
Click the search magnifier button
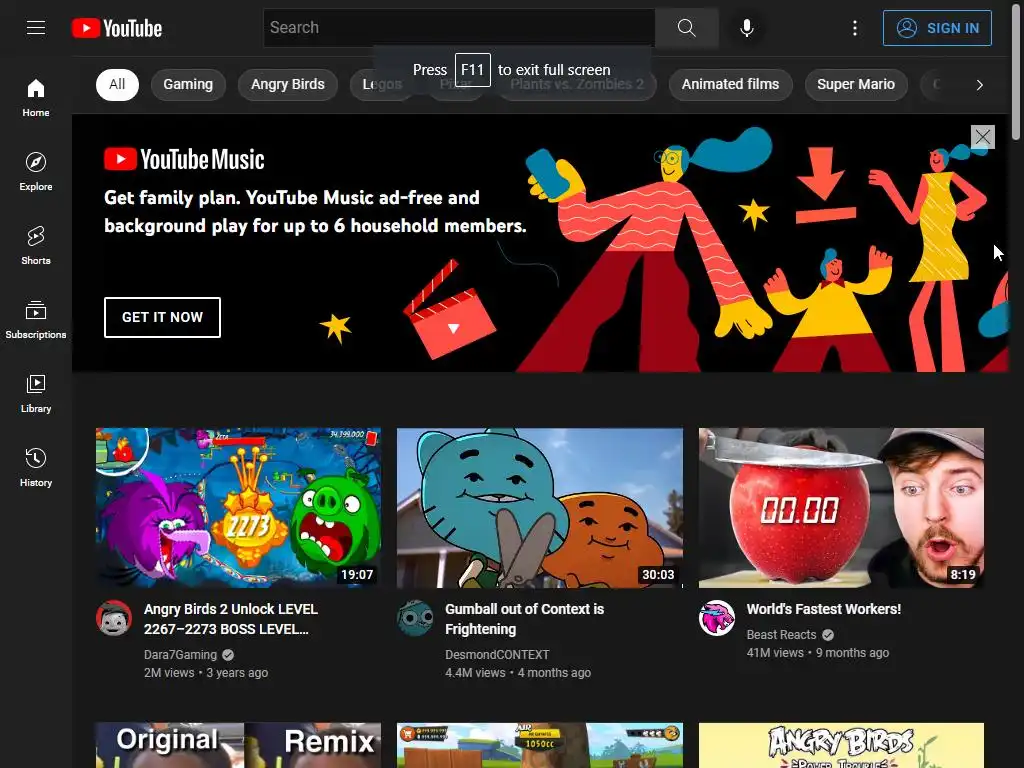(x=686, y=27)
